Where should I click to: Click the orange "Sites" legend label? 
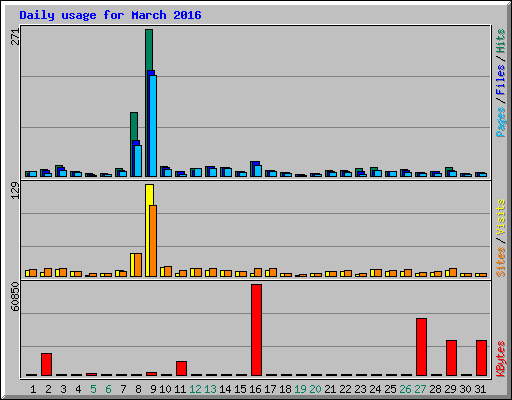click(501, 262)
